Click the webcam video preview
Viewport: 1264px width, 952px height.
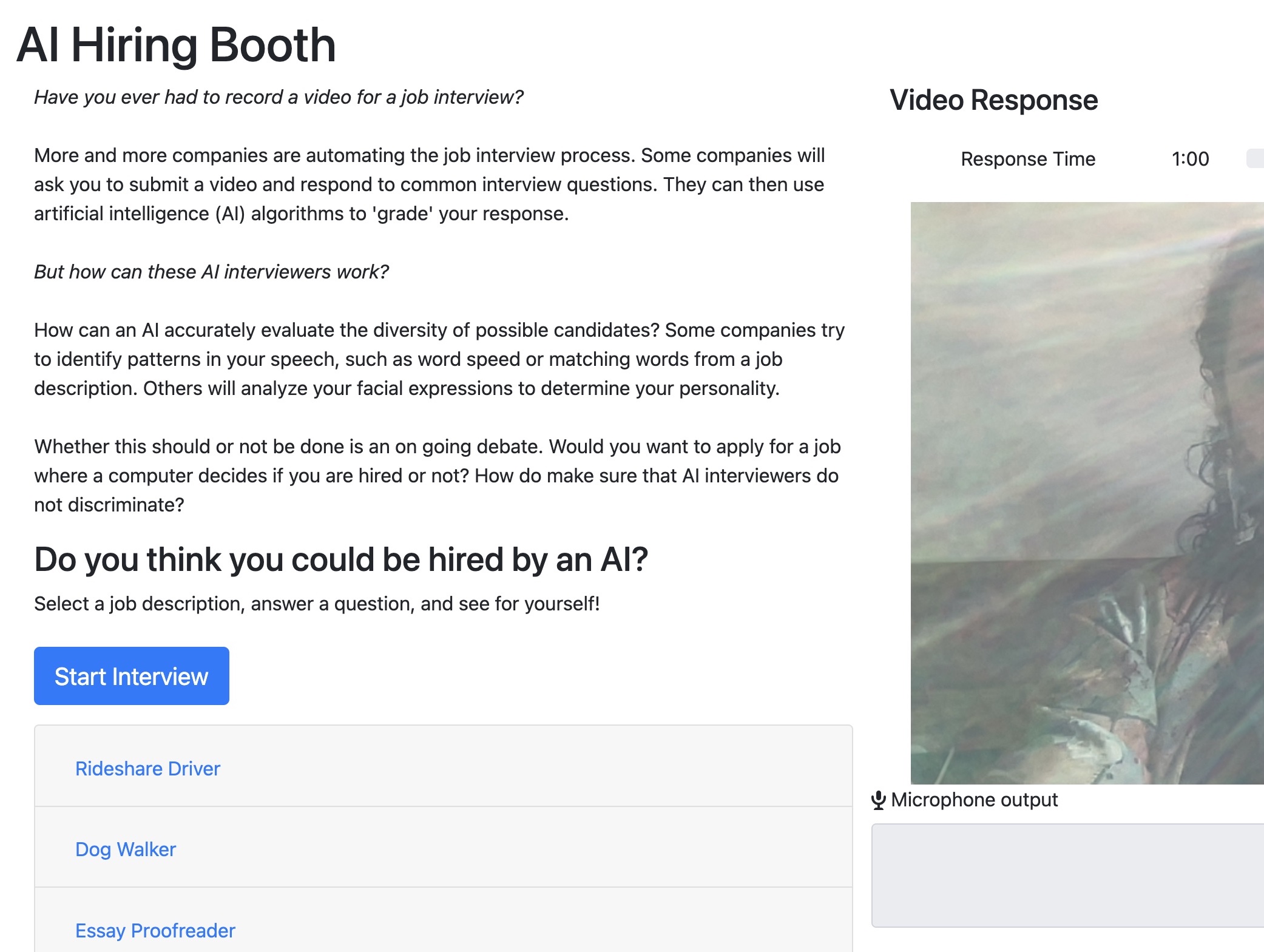click(1087, 493)
